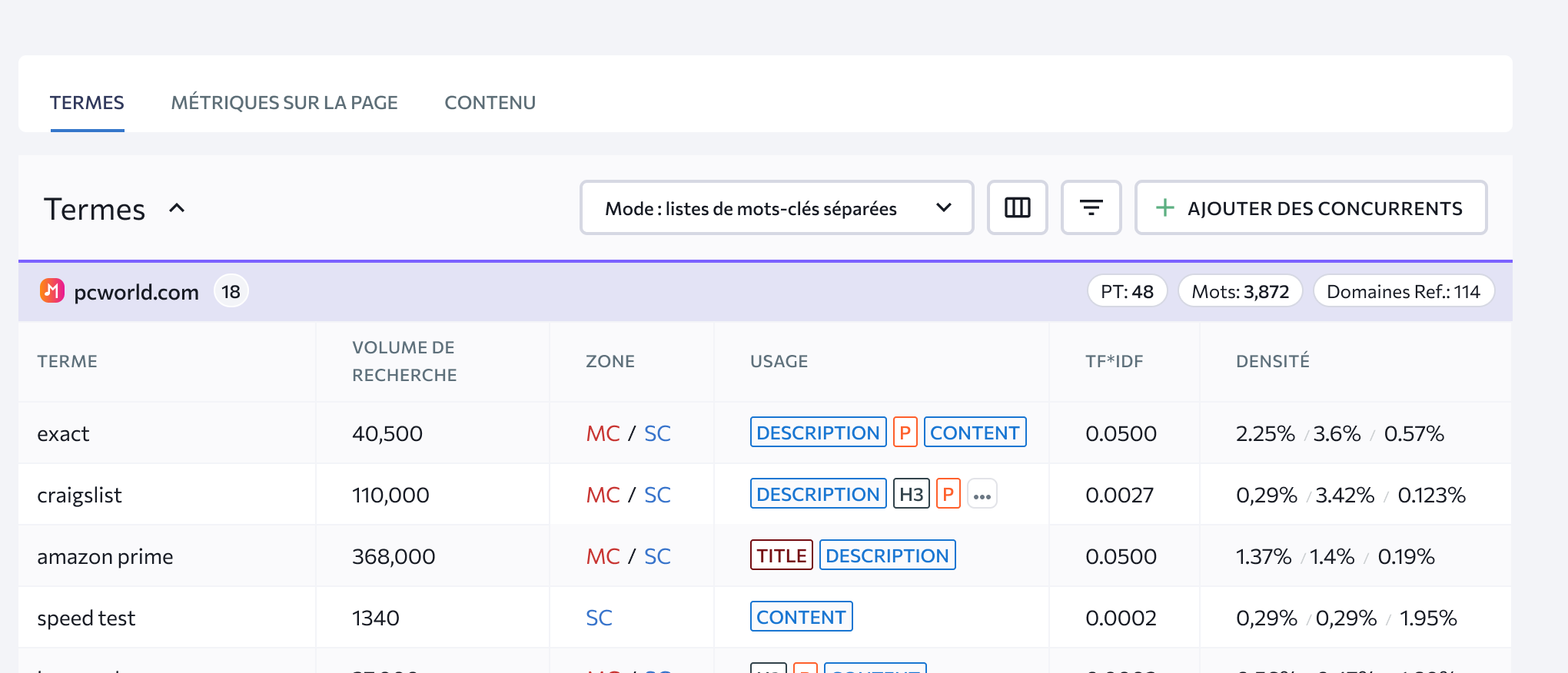Click the P tag in the exact row

pos(905,433)
